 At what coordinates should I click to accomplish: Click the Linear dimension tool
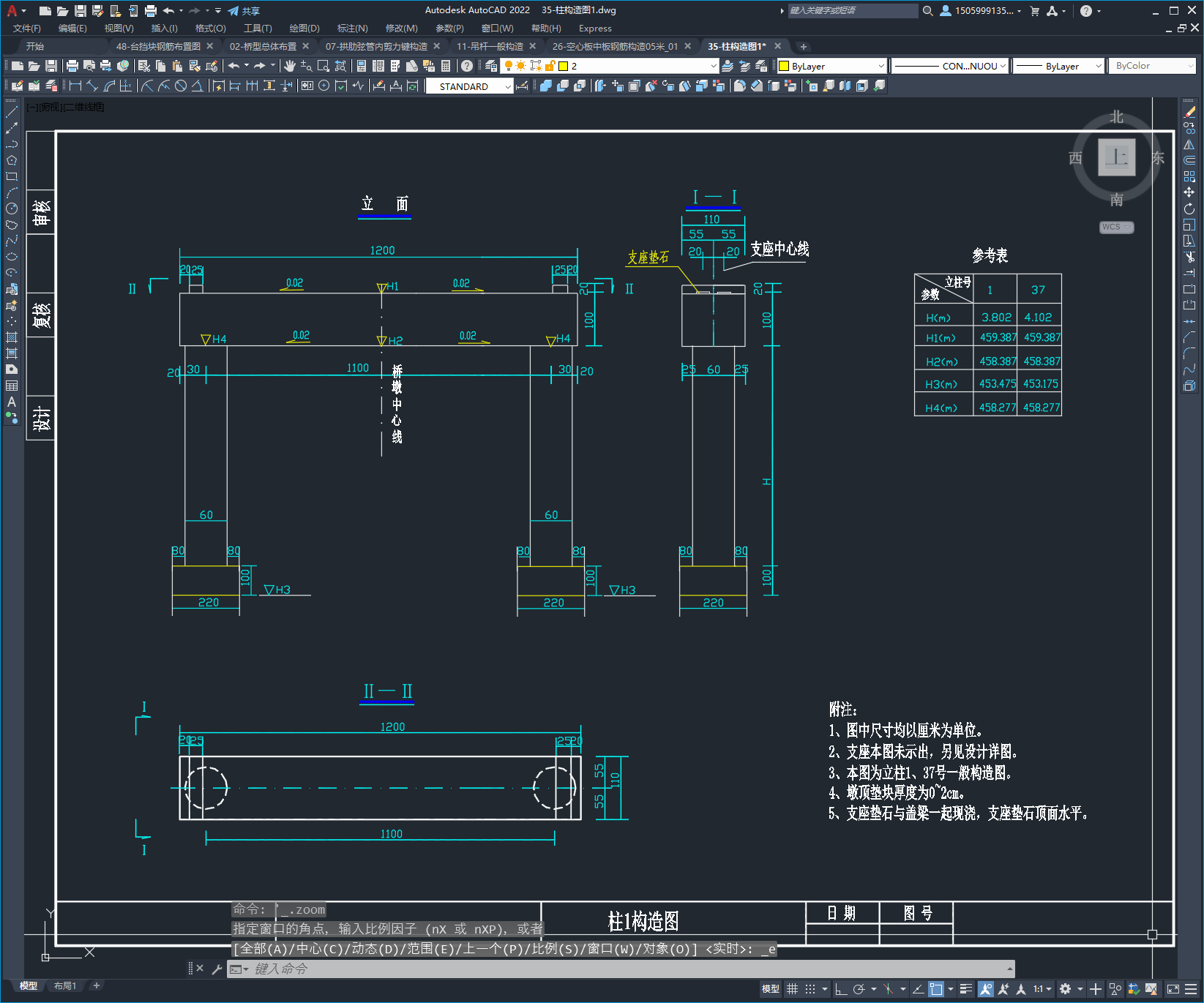point(75,86)
